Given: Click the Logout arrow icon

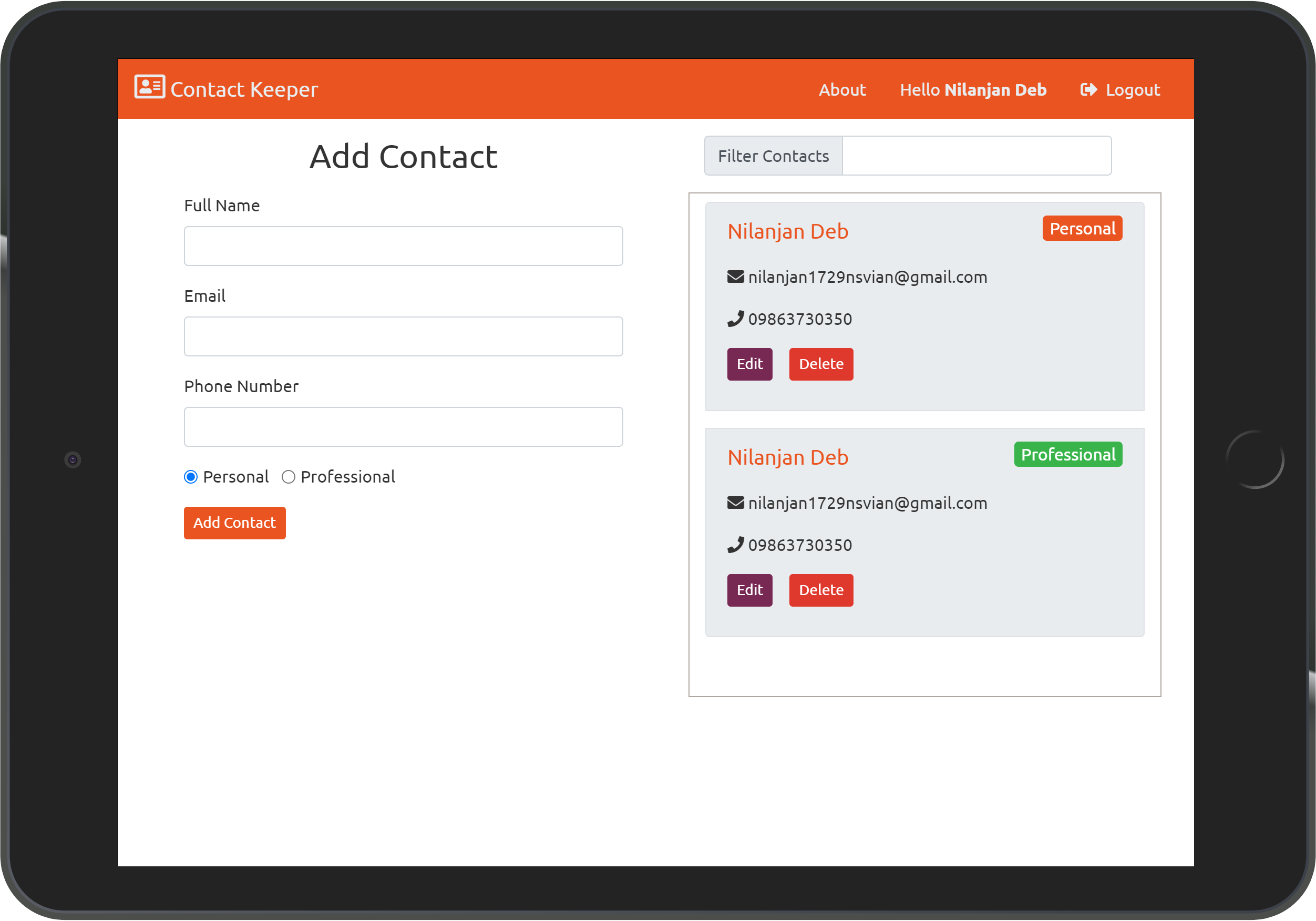Looking at the screenshot, I should tap(1088, 89).
